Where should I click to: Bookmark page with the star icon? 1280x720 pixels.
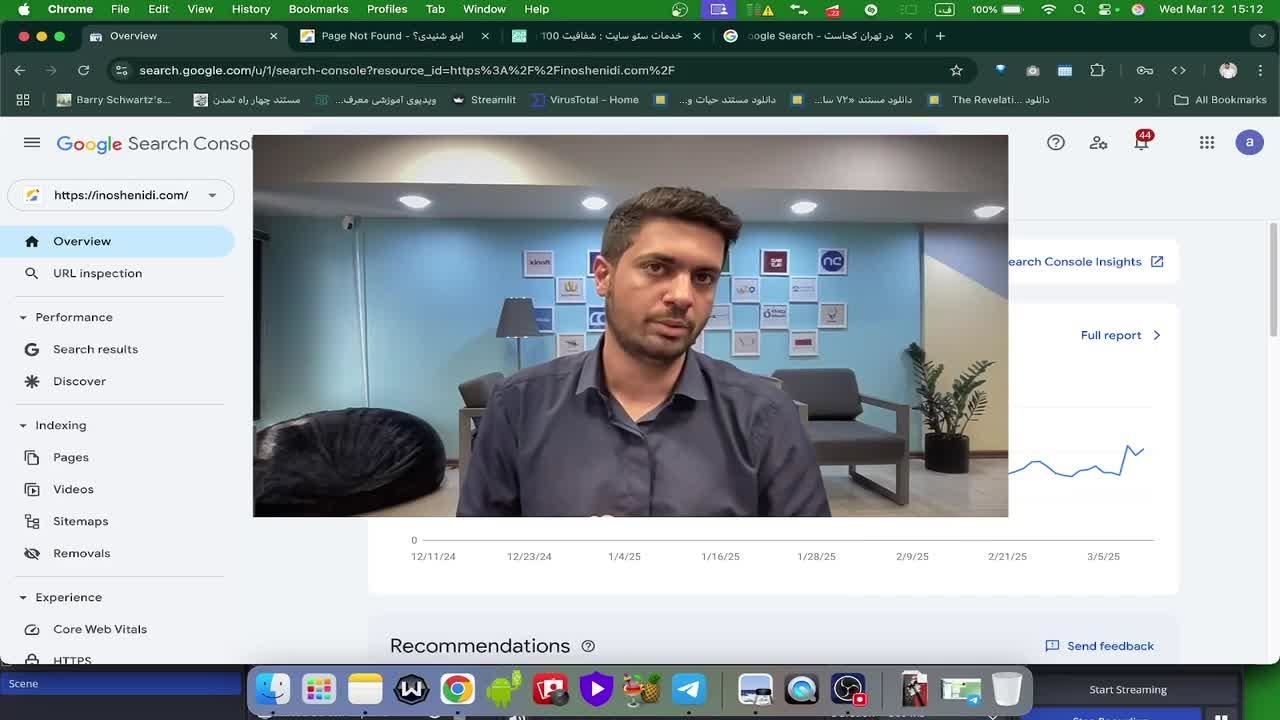coord(956,70)
